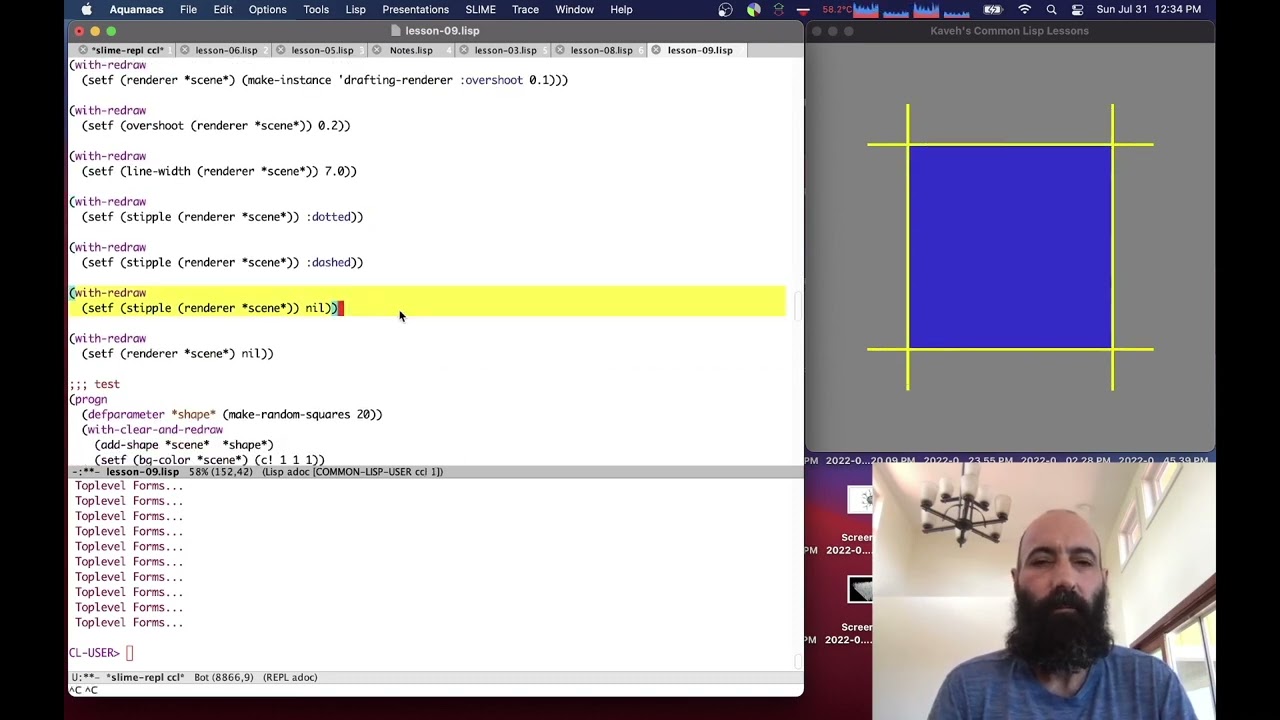This screenshot has height=720, width=1280.
Task: Close the *slime-repl ccl* tab
Action: click(x=83, y=50)
